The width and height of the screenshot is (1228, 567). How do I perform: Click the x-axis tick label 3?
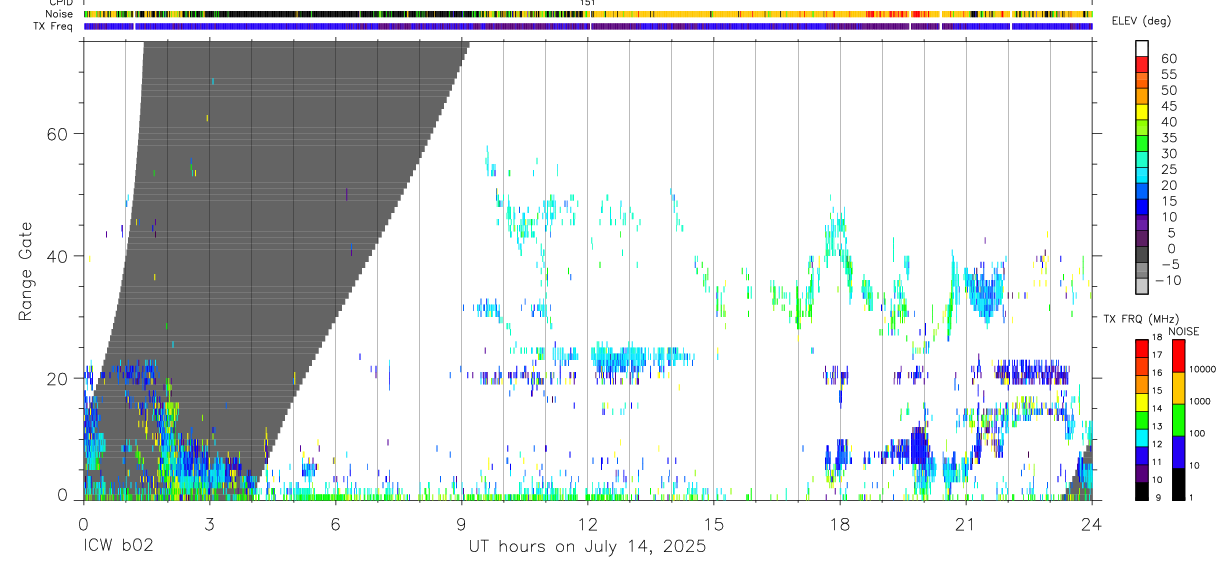click(209, 524)
